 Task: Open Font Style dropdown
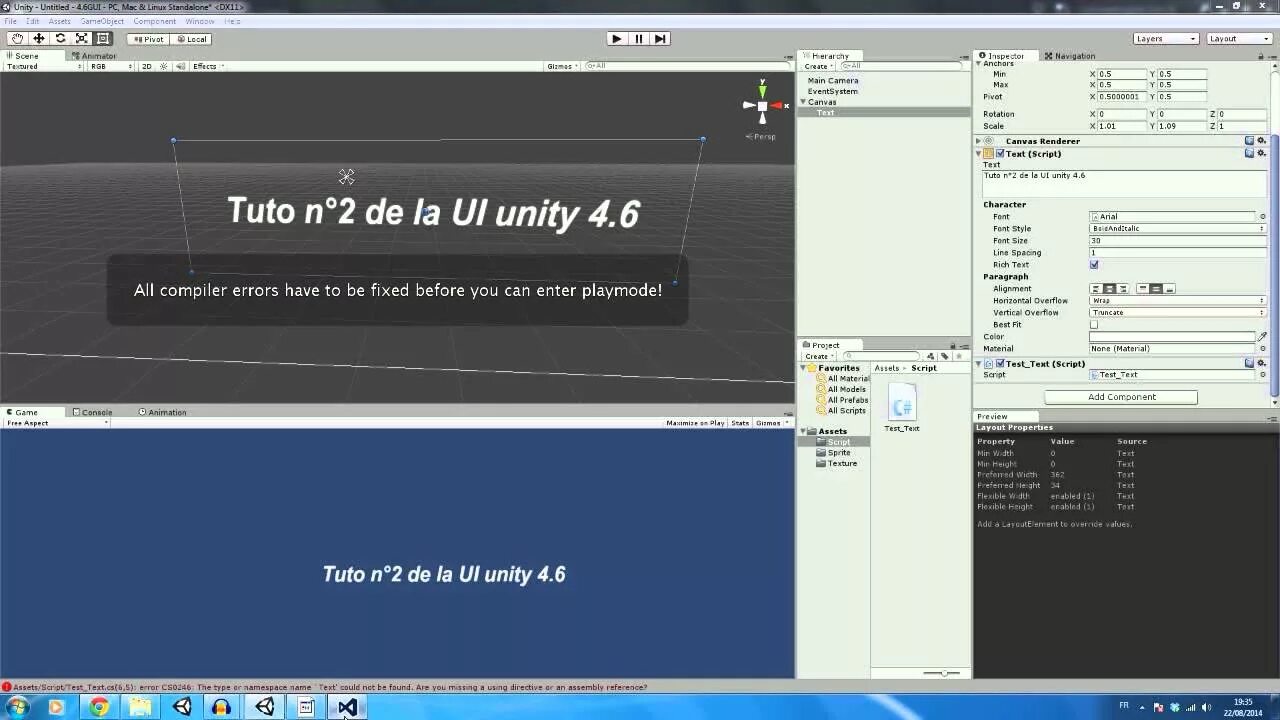pyautogui.click(x=1178, y=229)
